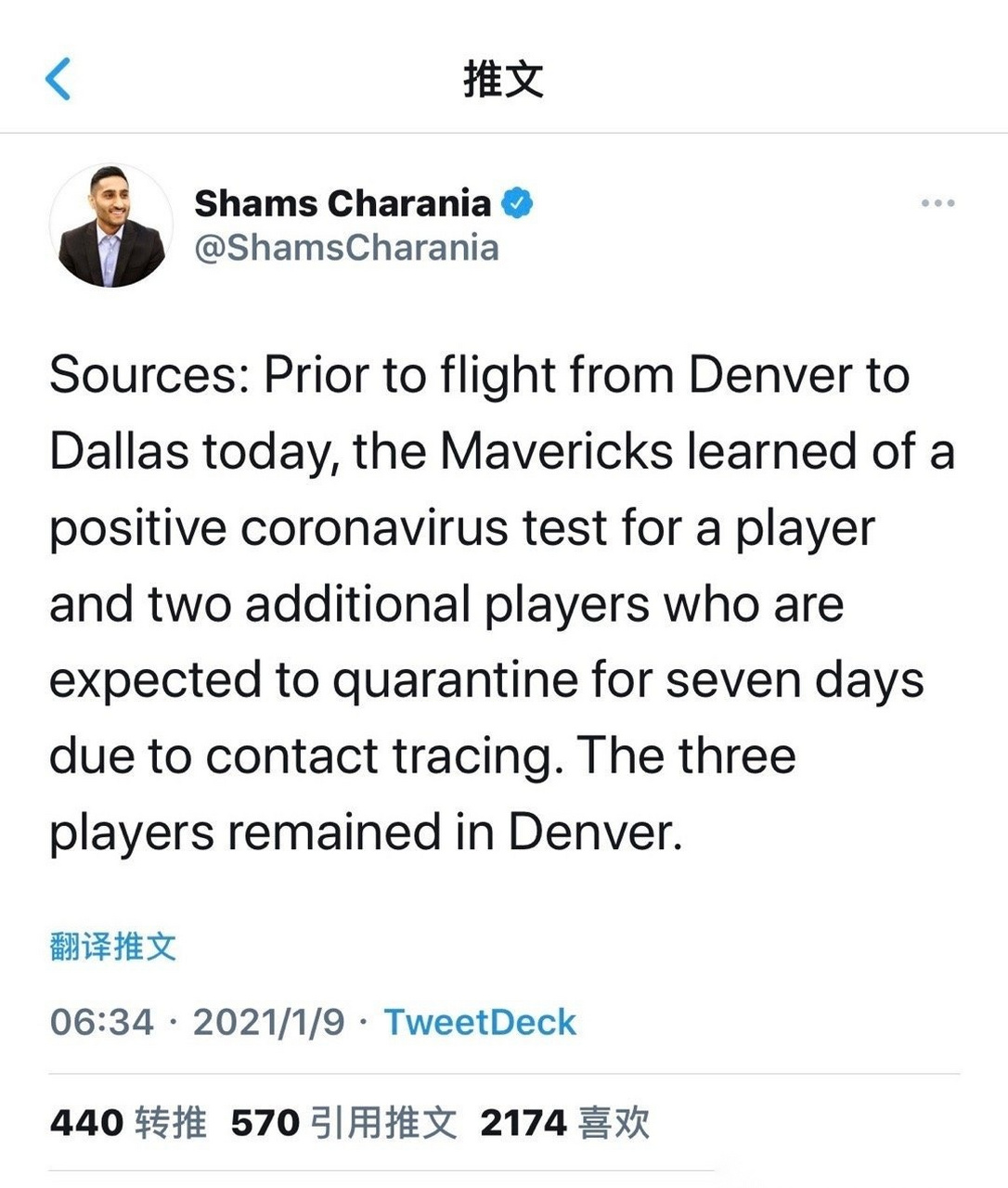The width and height of the screenshot is (1008, 1188).
Task: Click the blue verified badge
Action: (x=517, y=203)
